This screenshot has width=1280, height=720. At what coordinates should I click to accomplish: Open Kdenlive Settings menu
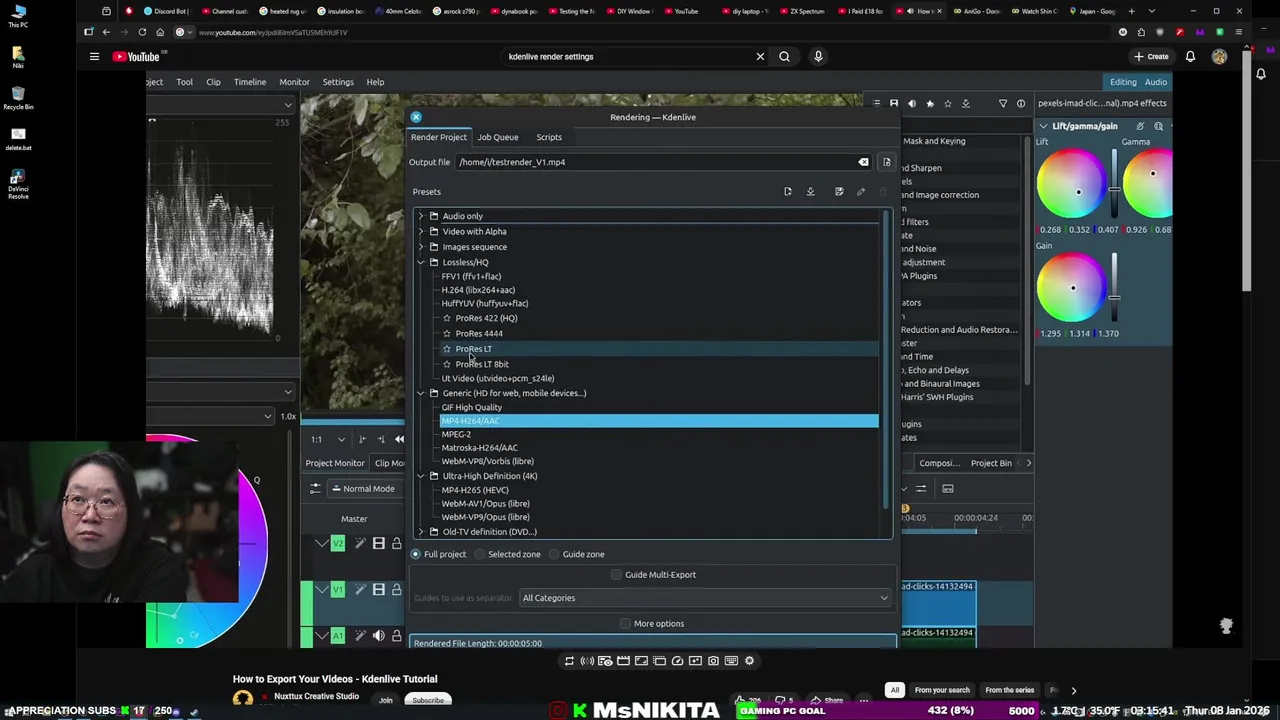(x=338, y=82)
